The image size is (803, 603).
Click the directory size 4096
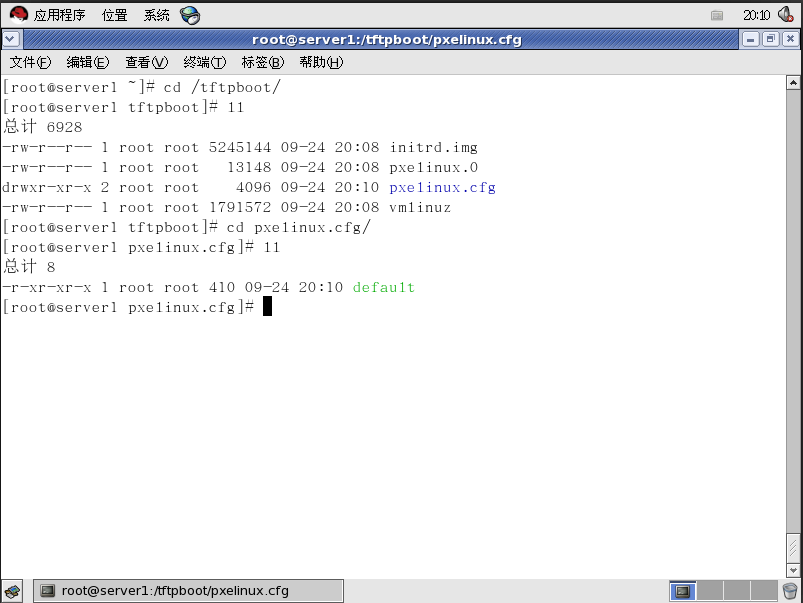pos(253,188)
